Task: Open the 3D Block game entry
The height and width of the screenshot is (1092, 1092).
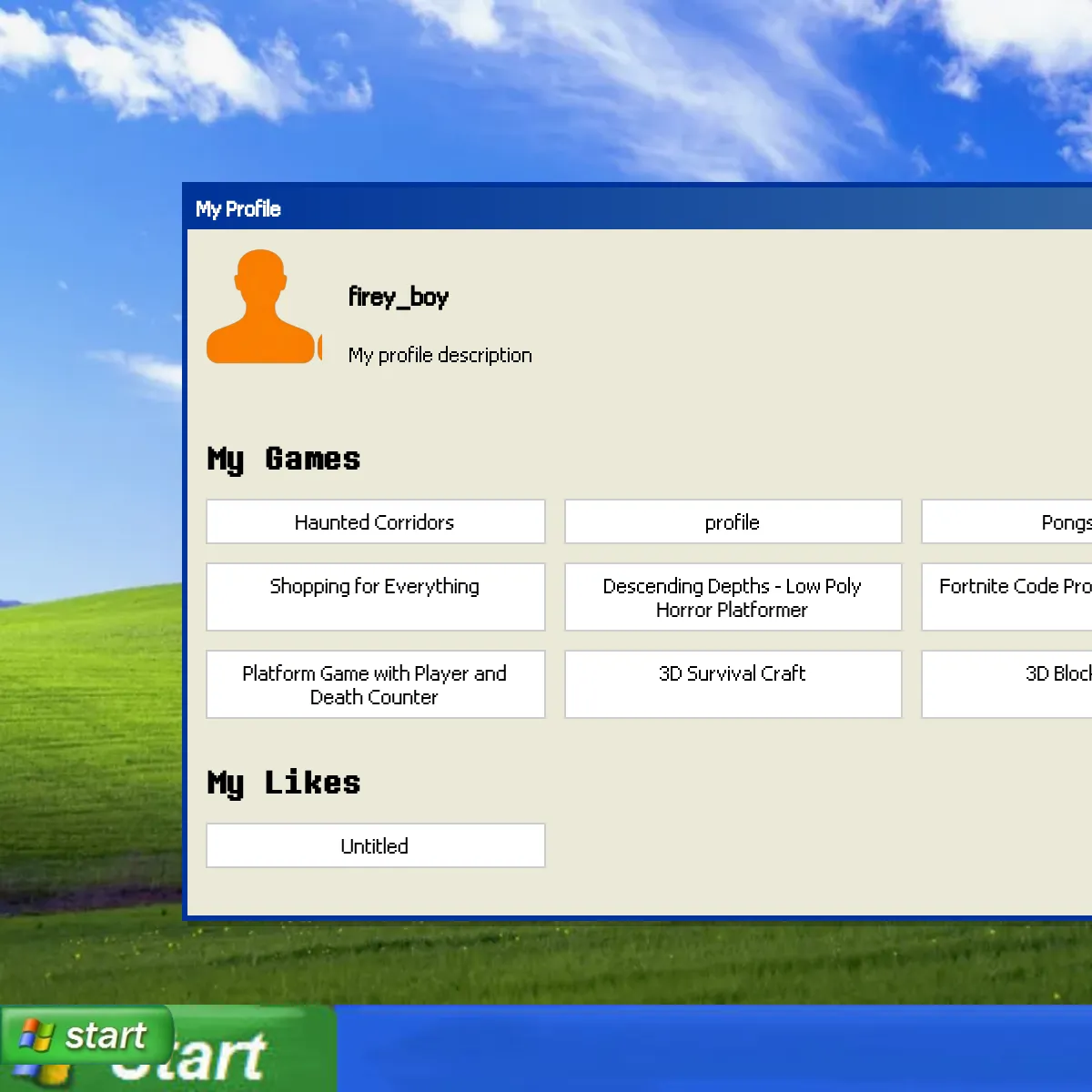Action: (1007, 684)
